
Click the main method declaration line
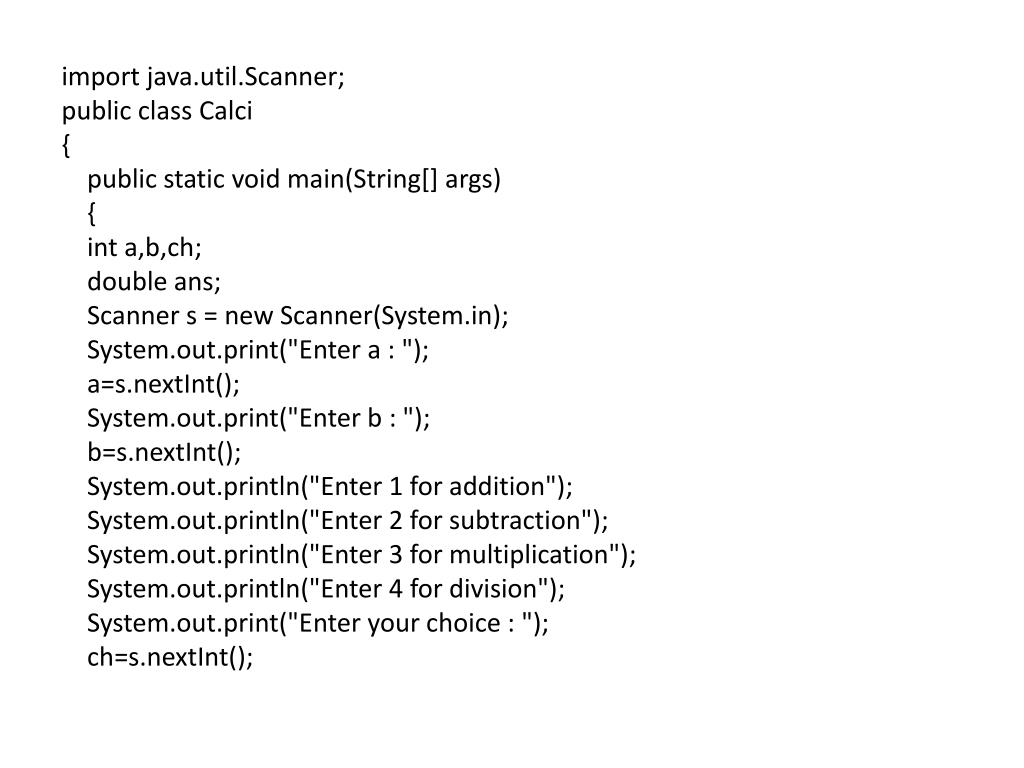pos(293,180)
